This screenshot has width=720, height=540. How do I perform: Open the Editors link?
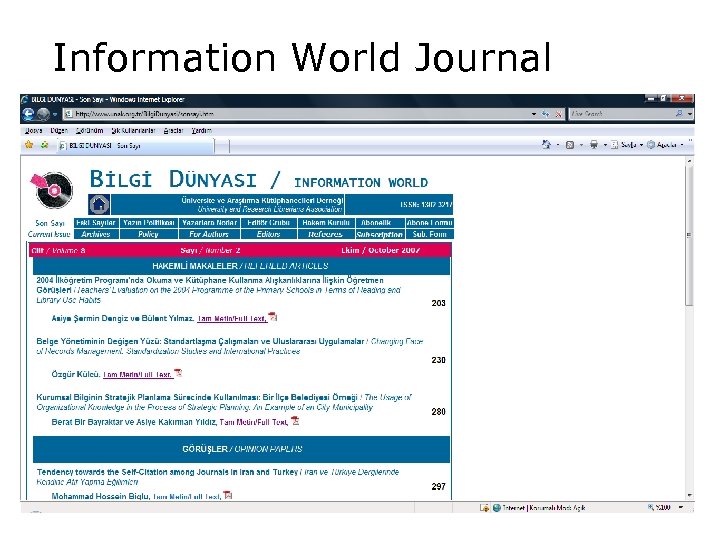coord(268,234)
